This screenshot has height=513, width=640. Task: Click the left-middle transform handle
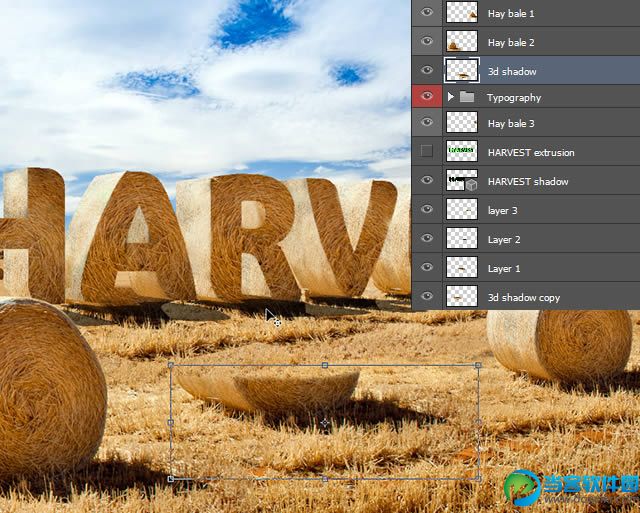click(171, 422)
